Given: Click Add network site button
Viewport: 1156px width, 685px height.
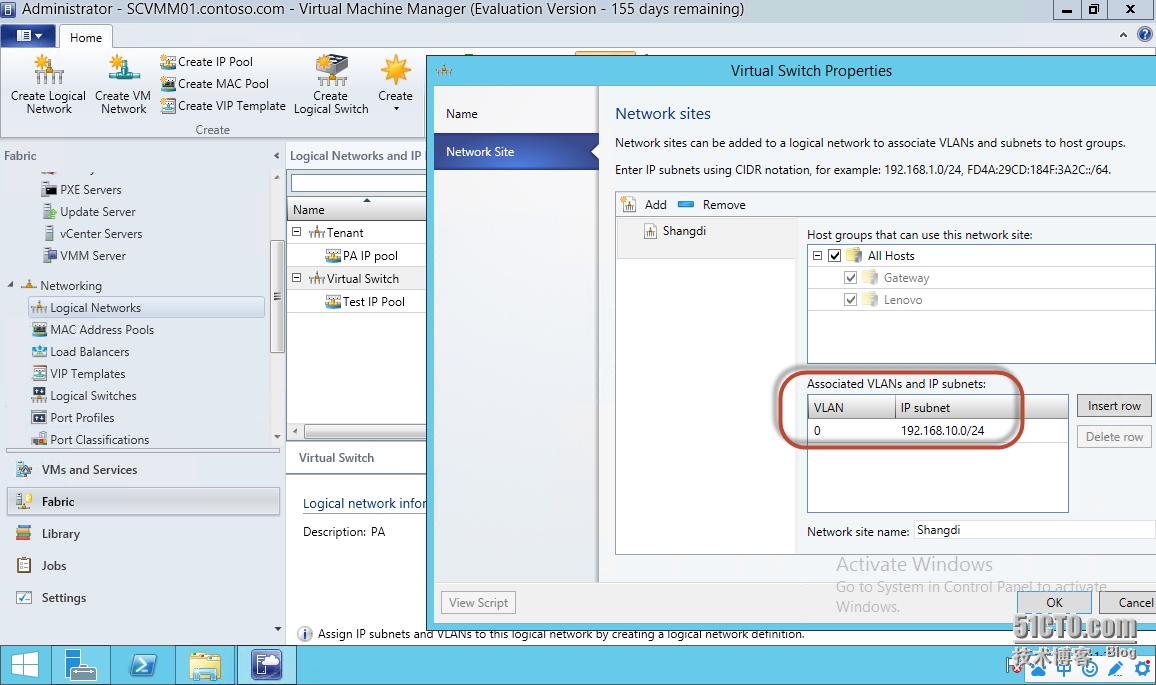Looking at the screenshot, I should coord(644,204).
